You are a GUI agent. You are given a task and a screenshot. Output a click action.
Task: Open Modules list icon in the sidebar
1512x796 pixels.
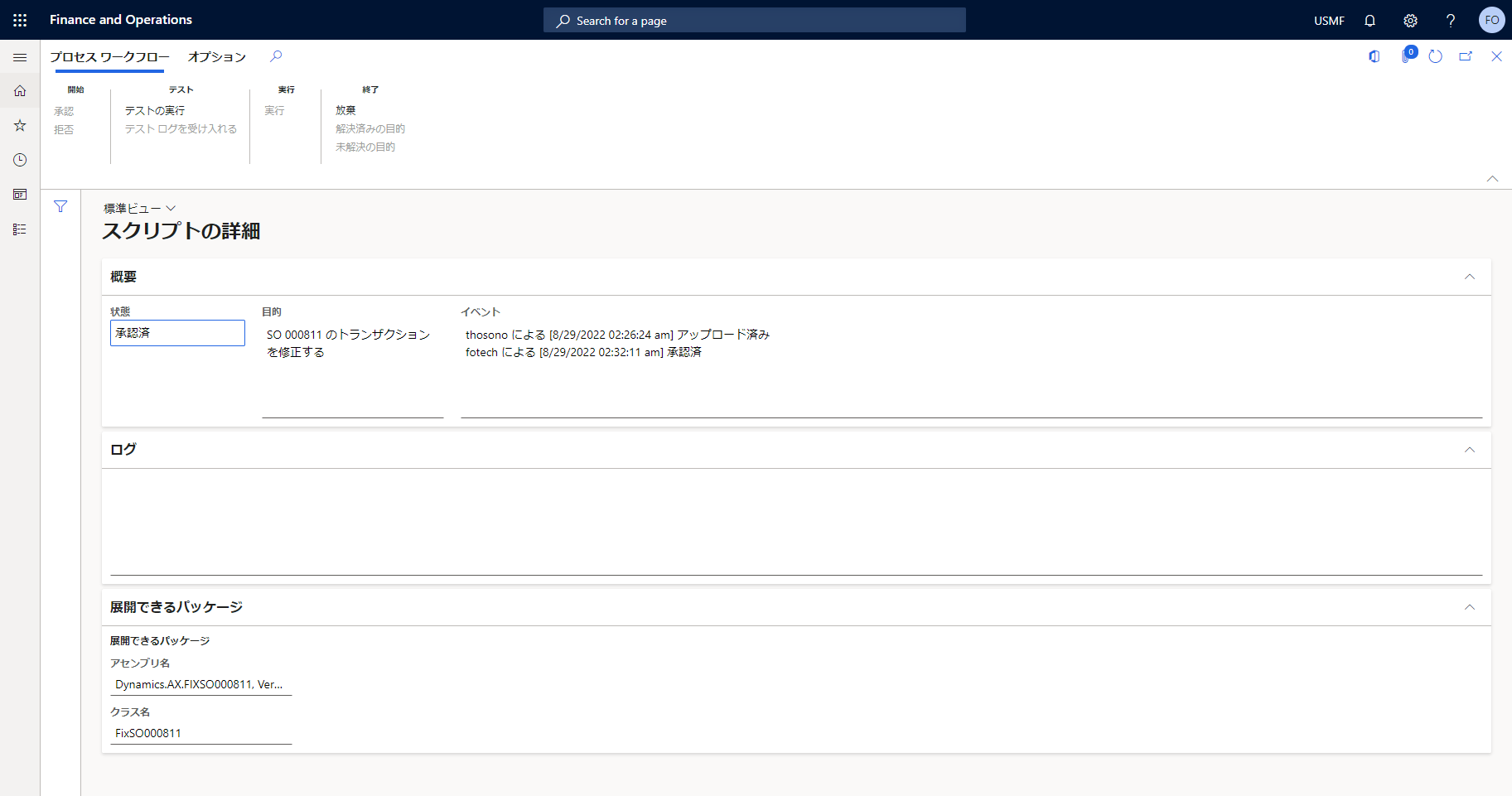click(20, 229)
